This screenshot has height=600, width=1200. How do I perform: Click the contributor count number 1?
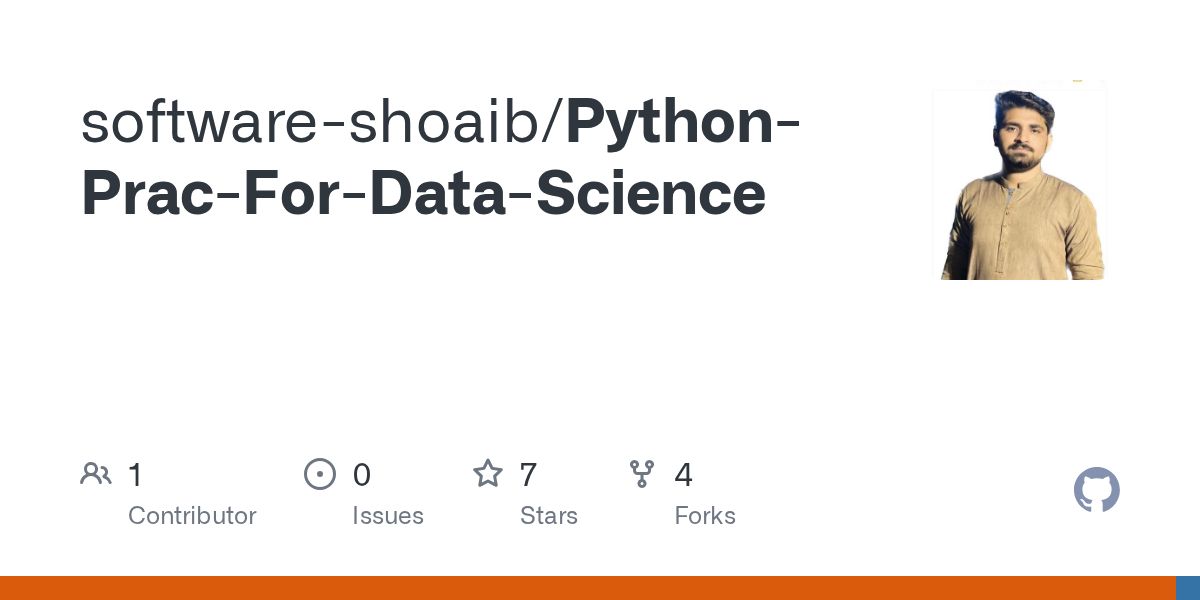tap(136, 475)
